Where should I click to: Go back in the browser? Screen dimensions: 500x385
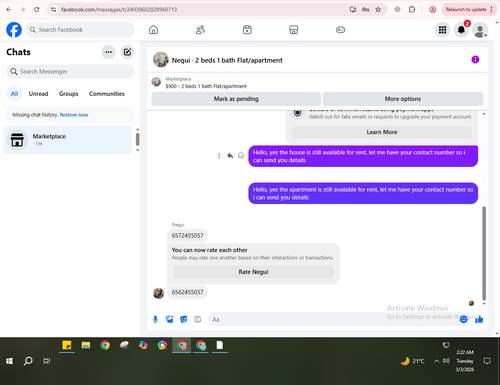click(9, 9)
